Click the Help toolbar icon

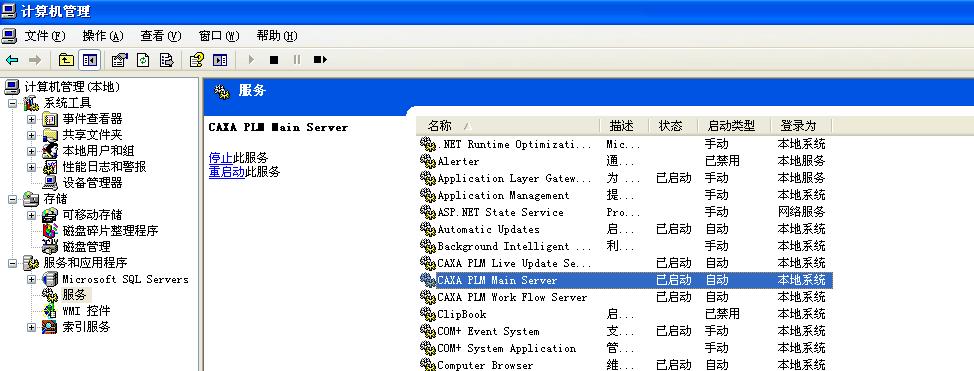[x=197, y=60]
